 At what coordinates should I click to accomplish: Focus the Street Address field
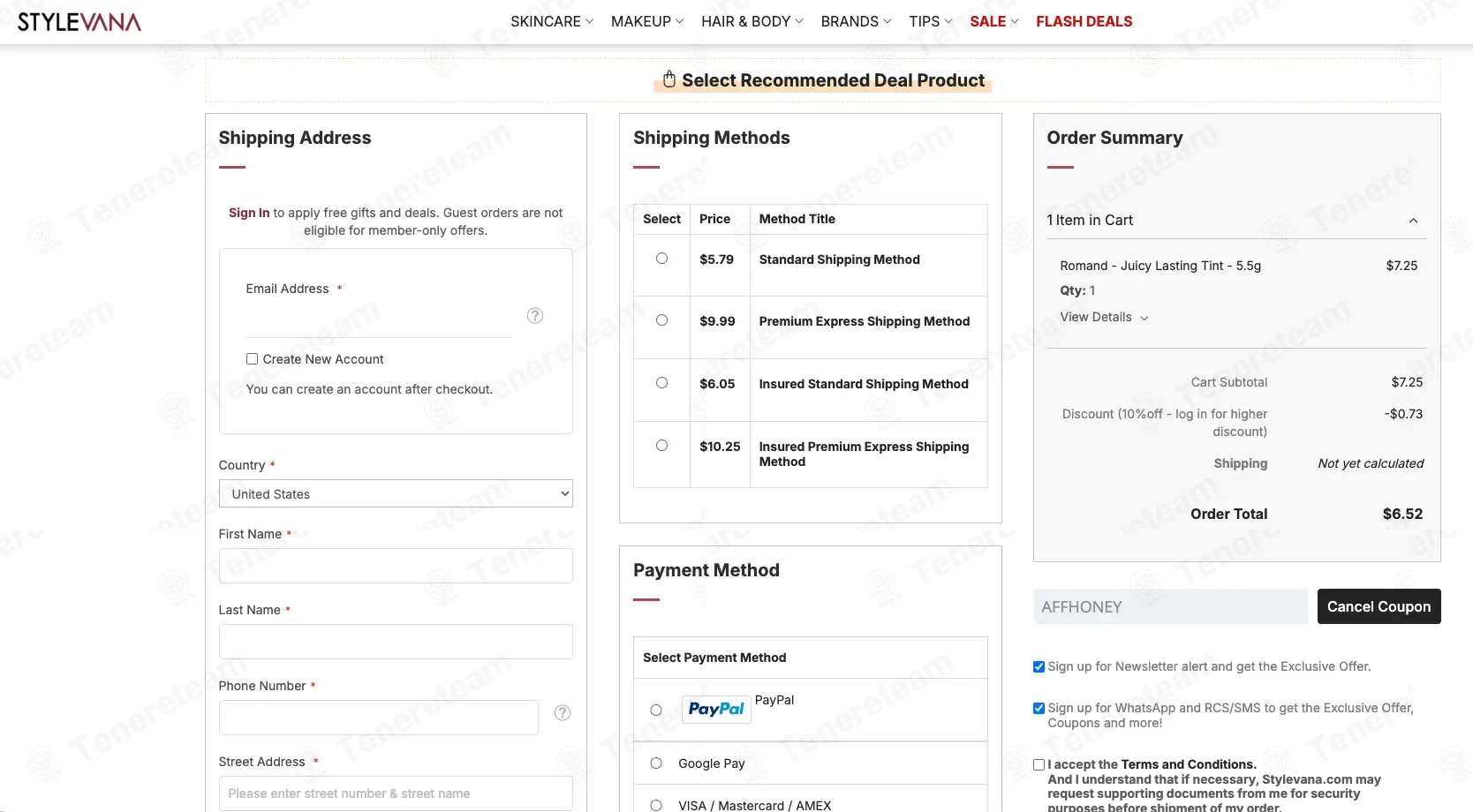pos(396,793)
